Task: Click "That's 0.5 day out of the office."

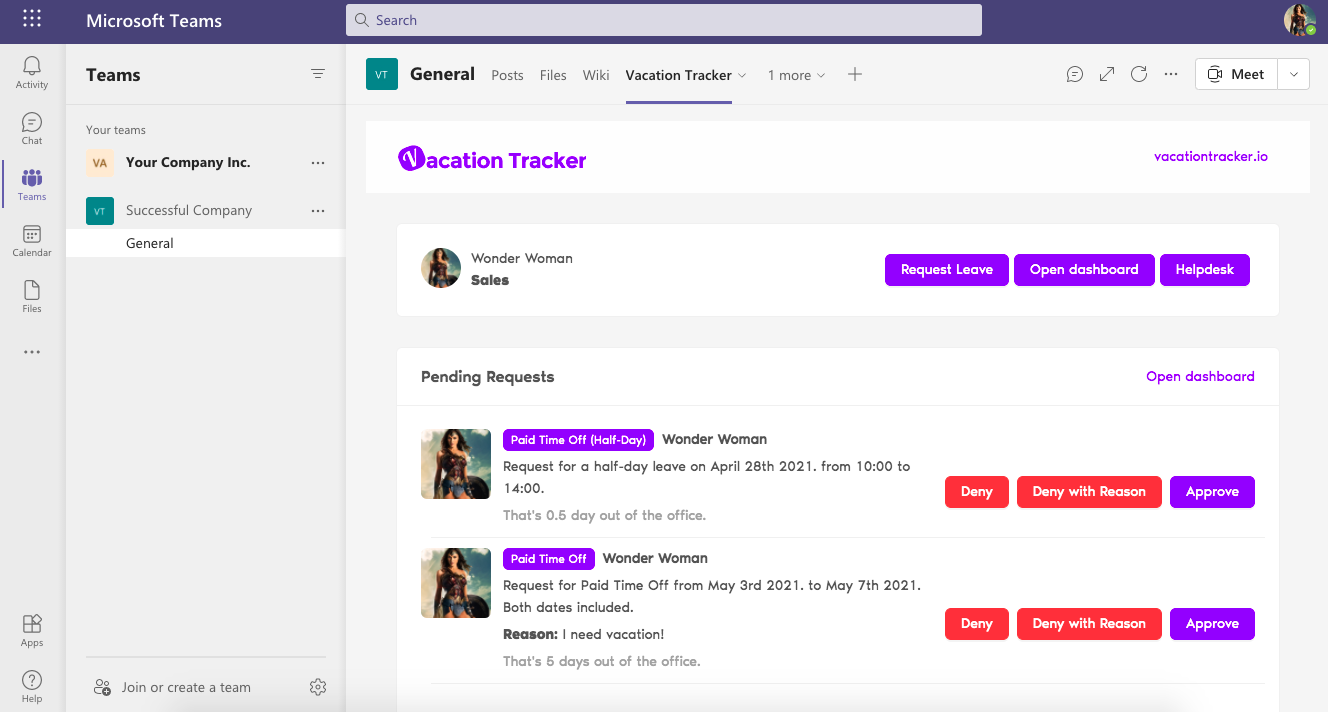Action: tap(604, 515)
